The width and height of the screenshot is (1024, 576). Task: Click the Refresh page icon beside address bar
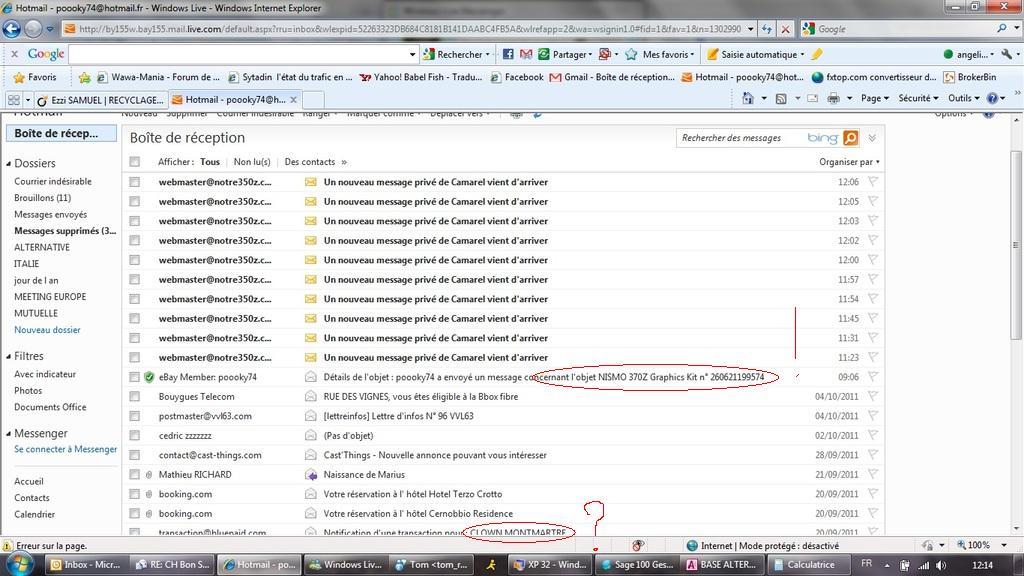pos(767,29)
